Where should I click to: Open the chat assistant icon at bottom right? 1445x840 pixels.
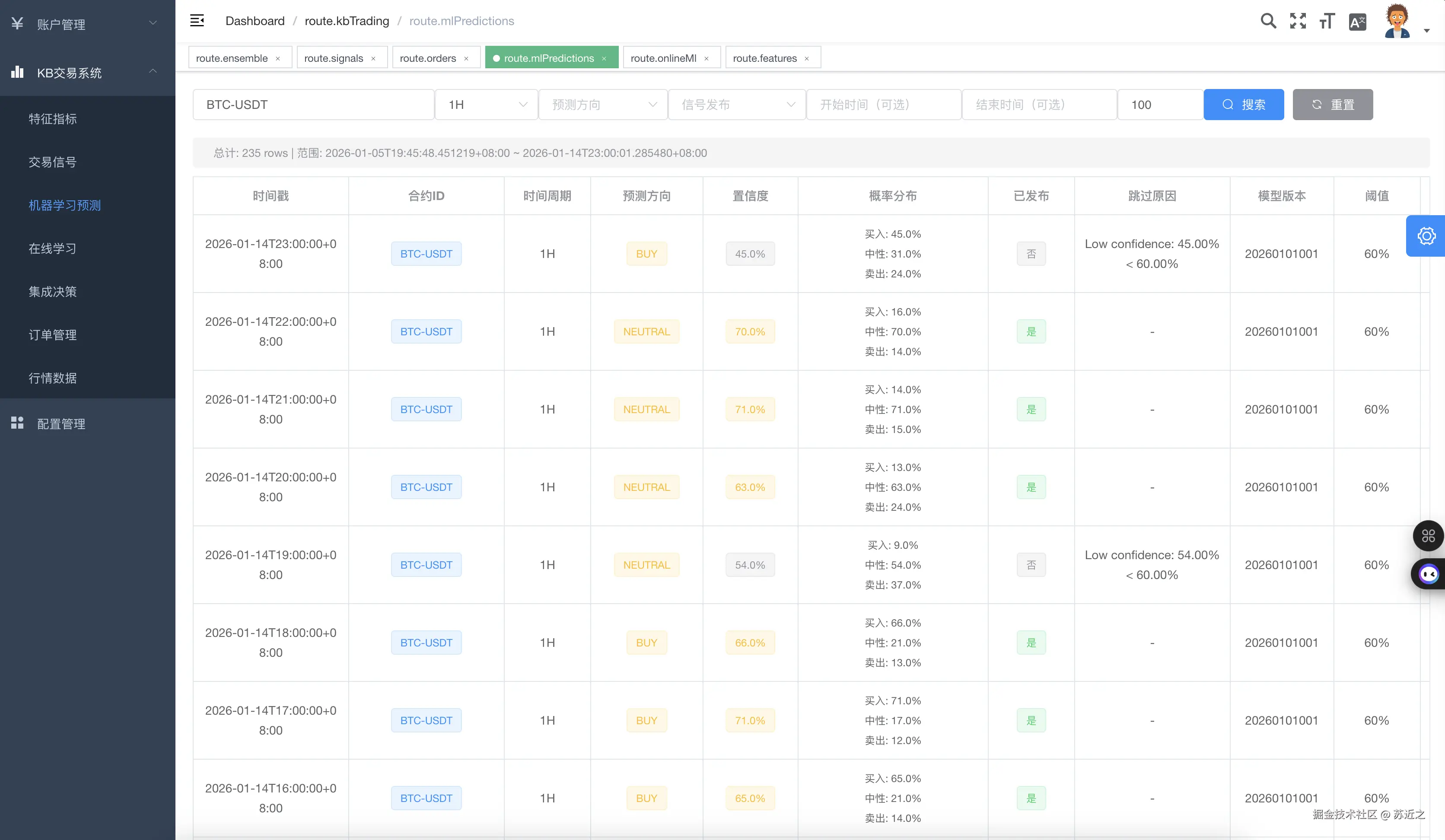coord(1429,574)
